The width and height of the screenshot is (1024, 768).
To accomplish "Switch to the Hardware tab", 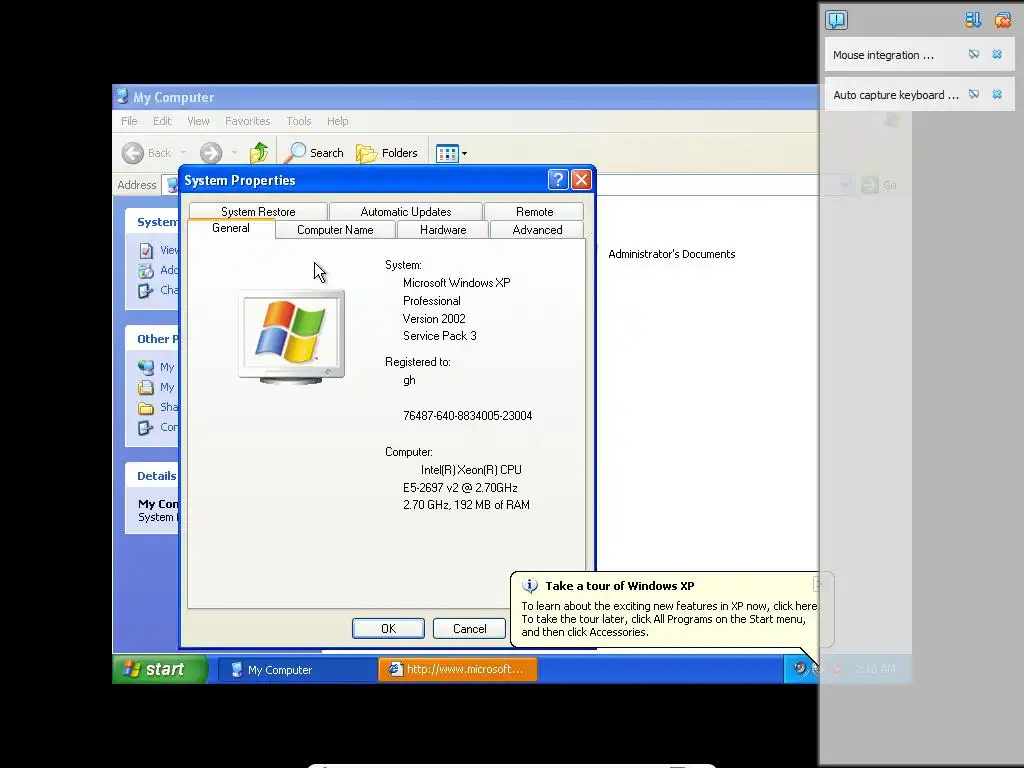I will tap(443, 230).
